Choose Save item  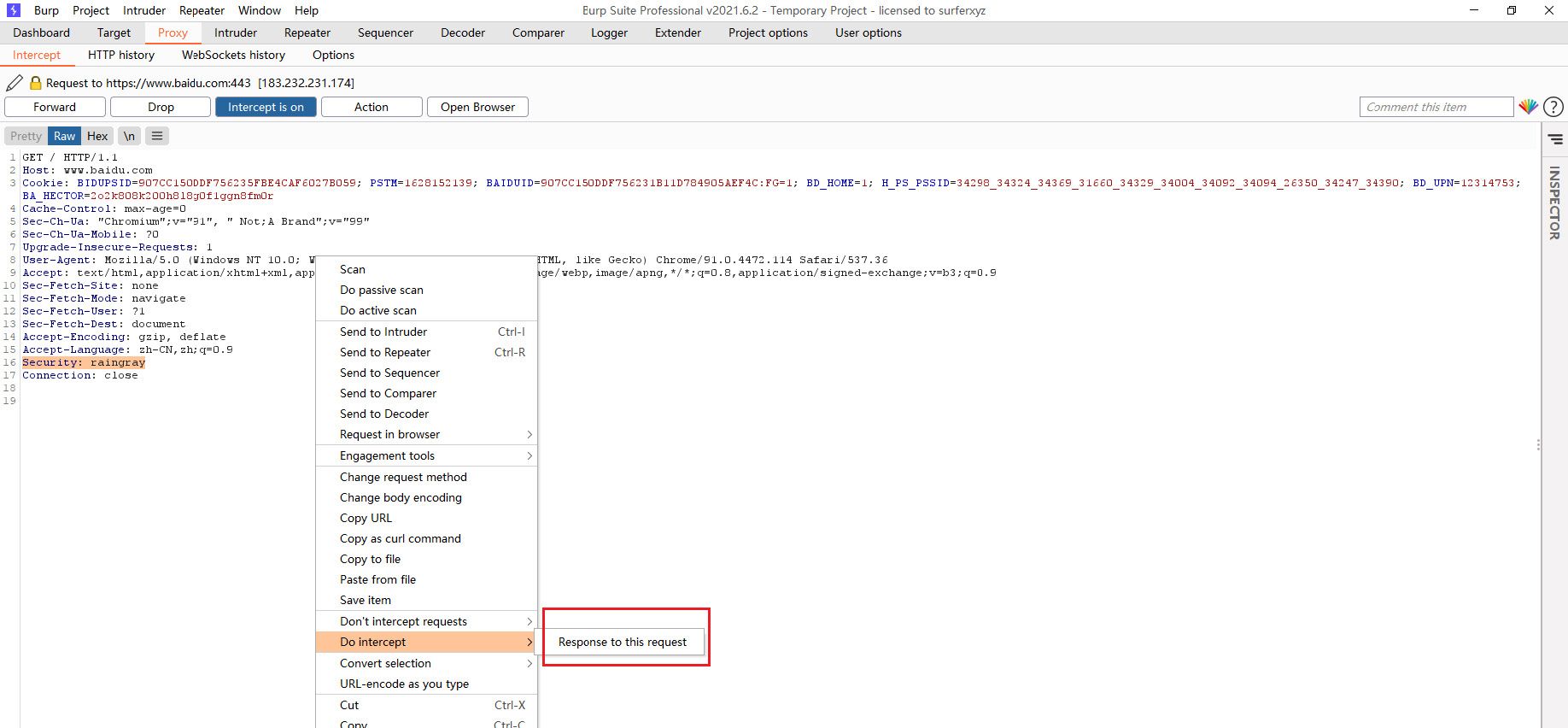coord(426,600)
